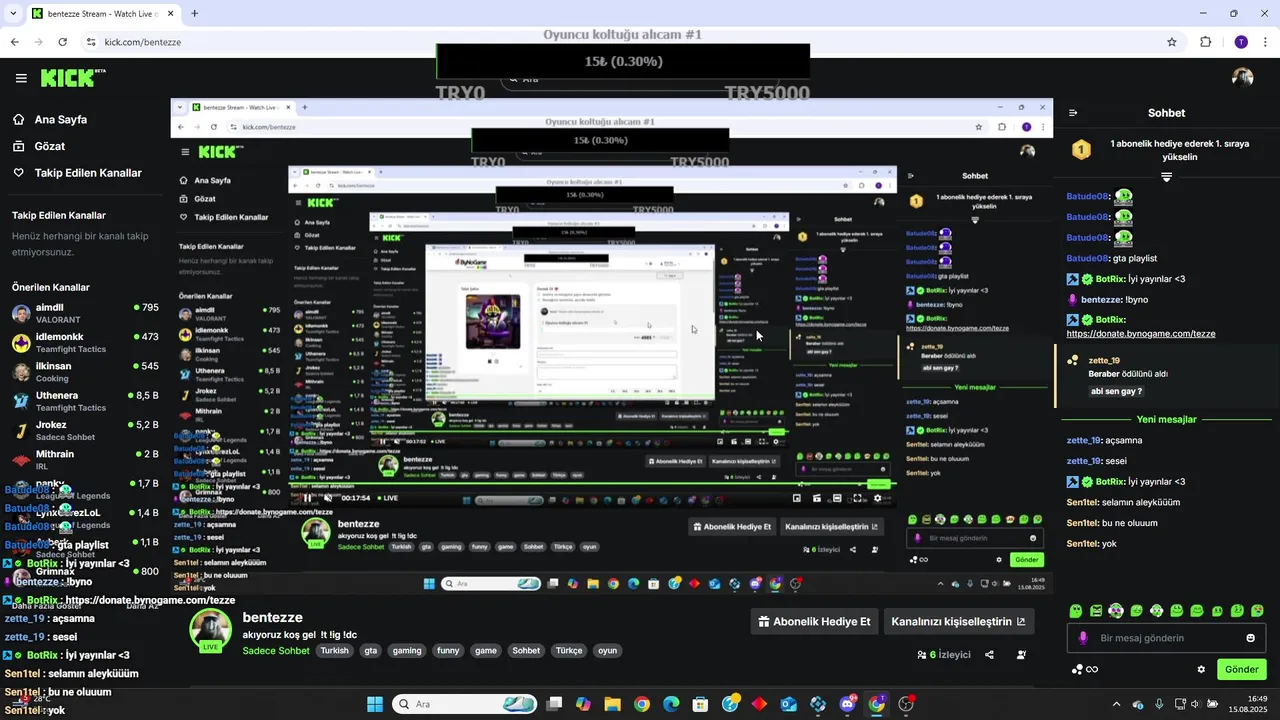
Task: Open a new browser tab
Action: click(195, 14)
